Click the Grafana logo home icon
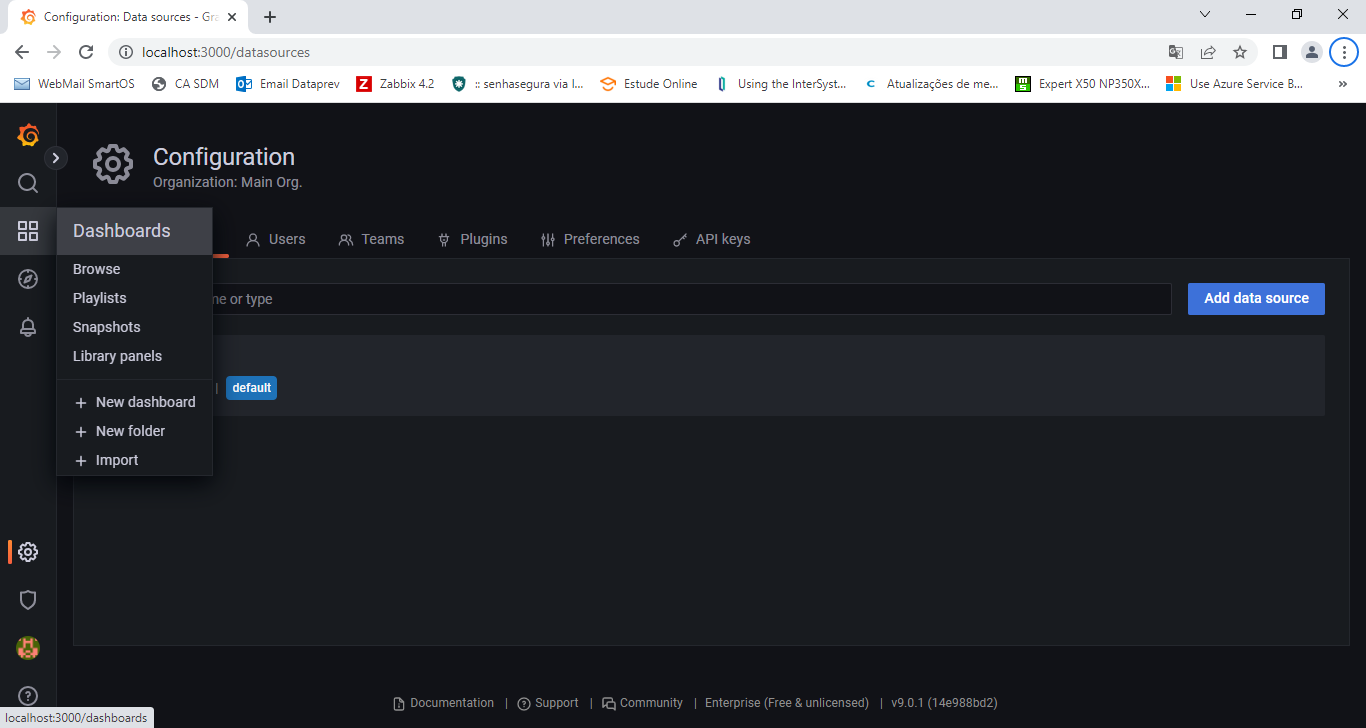 28,136
